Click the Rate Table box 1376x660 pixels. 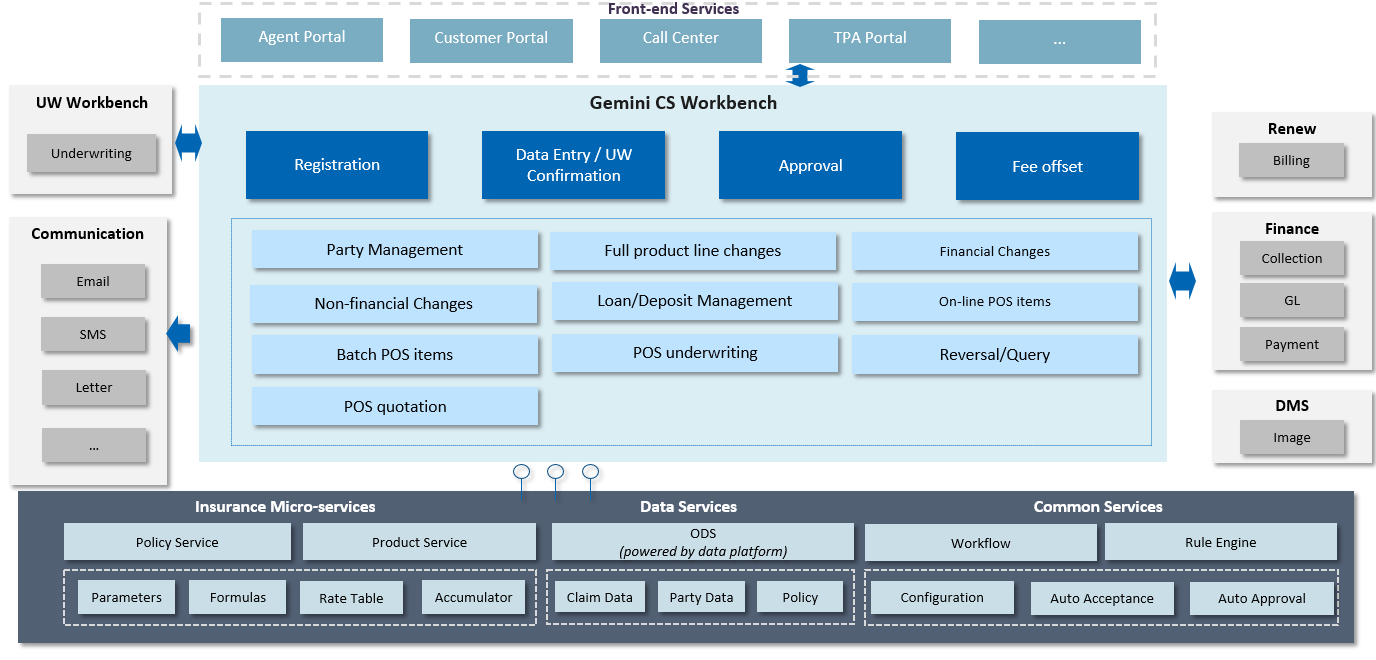(x=351, y=599)
